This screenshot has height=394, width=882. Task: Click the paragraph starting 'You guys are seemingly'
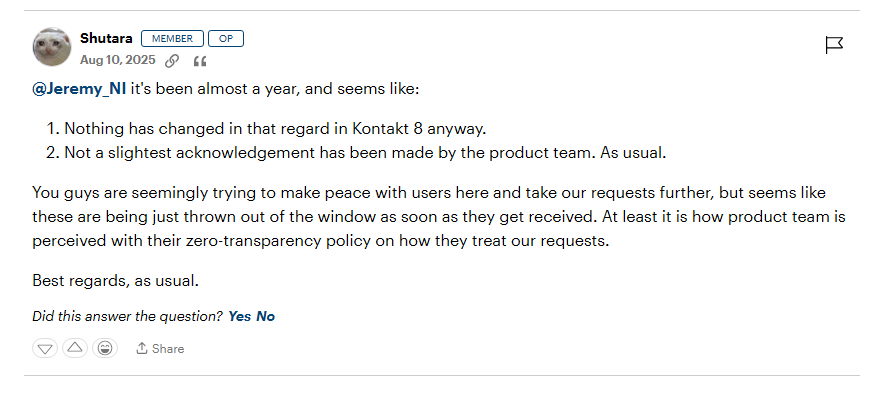(x=439, y=217)
